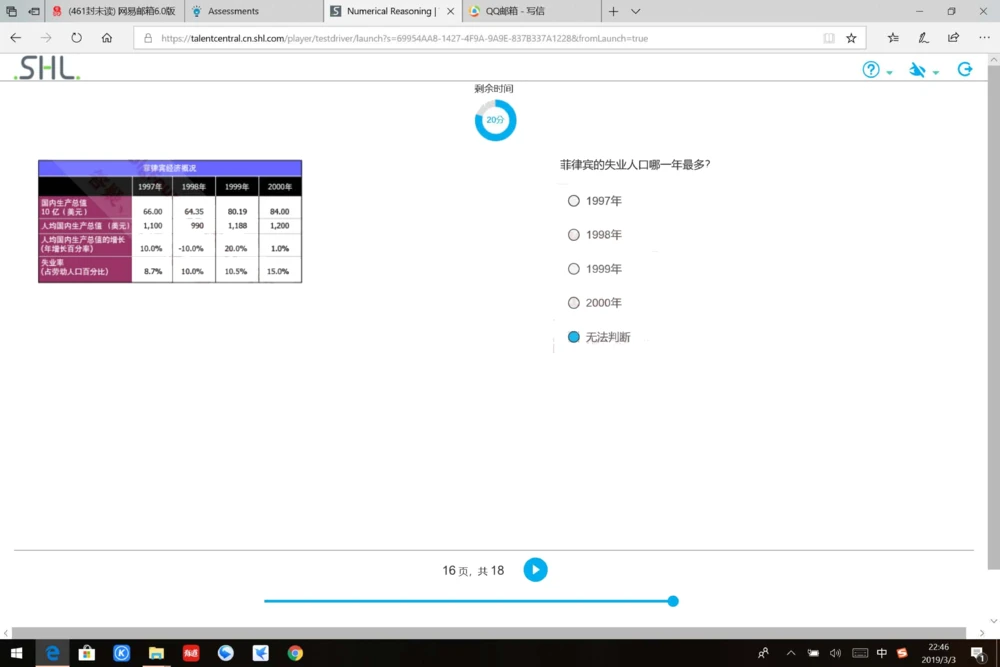This screenshot has height=667, width=1000.
Task: Launch Chrome from the taskbar
Action: (x=294, y=652)
